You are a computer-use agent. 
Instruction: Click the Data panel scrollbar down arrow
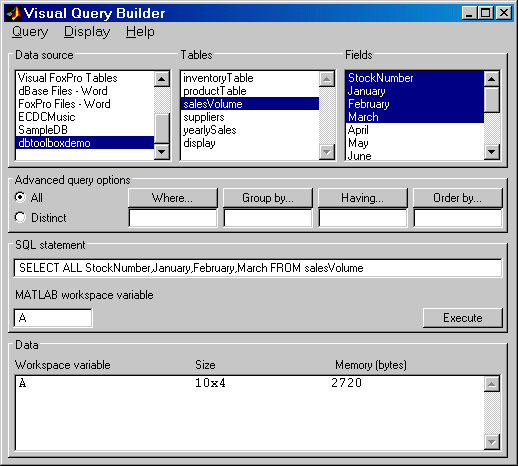click(x=492, y=442)
